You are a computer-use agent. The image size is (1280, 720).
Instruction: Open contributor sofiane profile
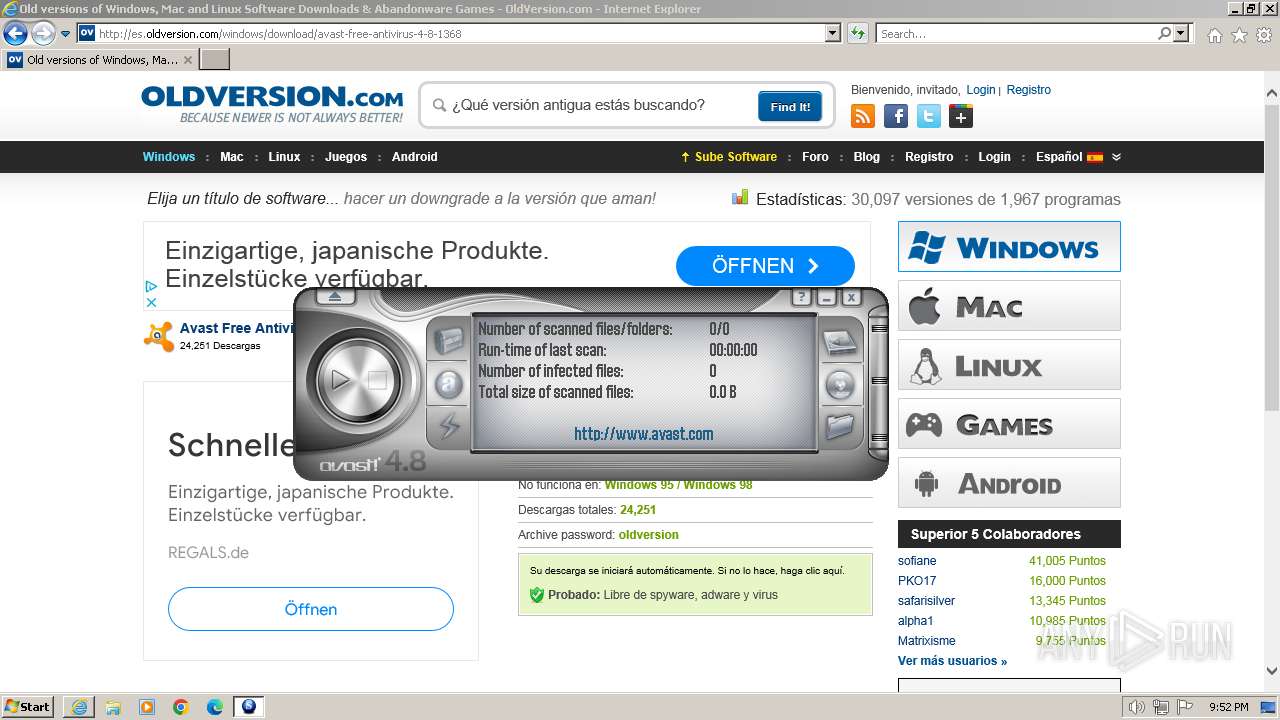coord(917,561)
